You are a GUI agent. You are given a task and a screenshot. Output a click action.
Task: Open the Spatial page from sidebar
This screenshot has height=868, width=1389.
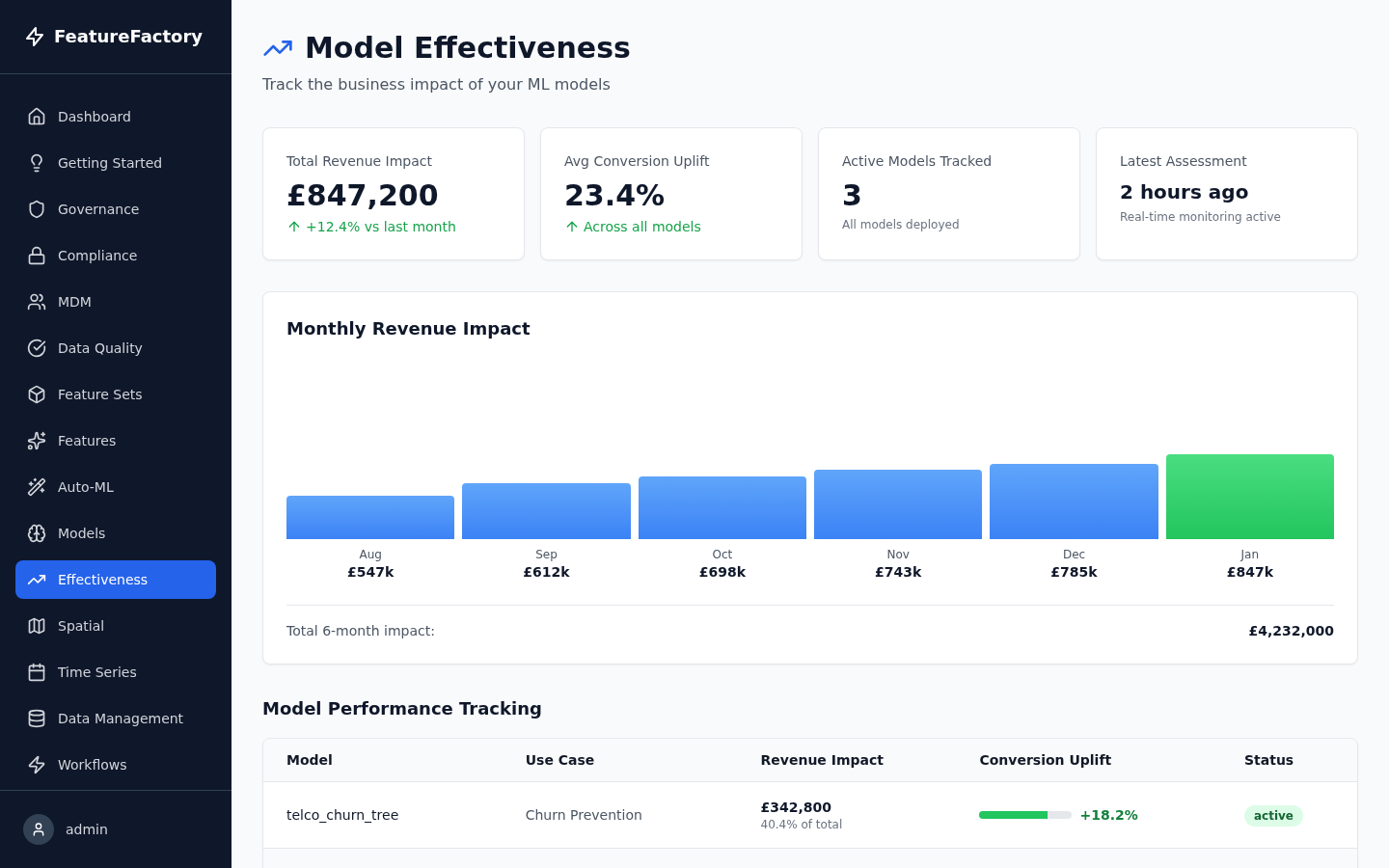80,625
